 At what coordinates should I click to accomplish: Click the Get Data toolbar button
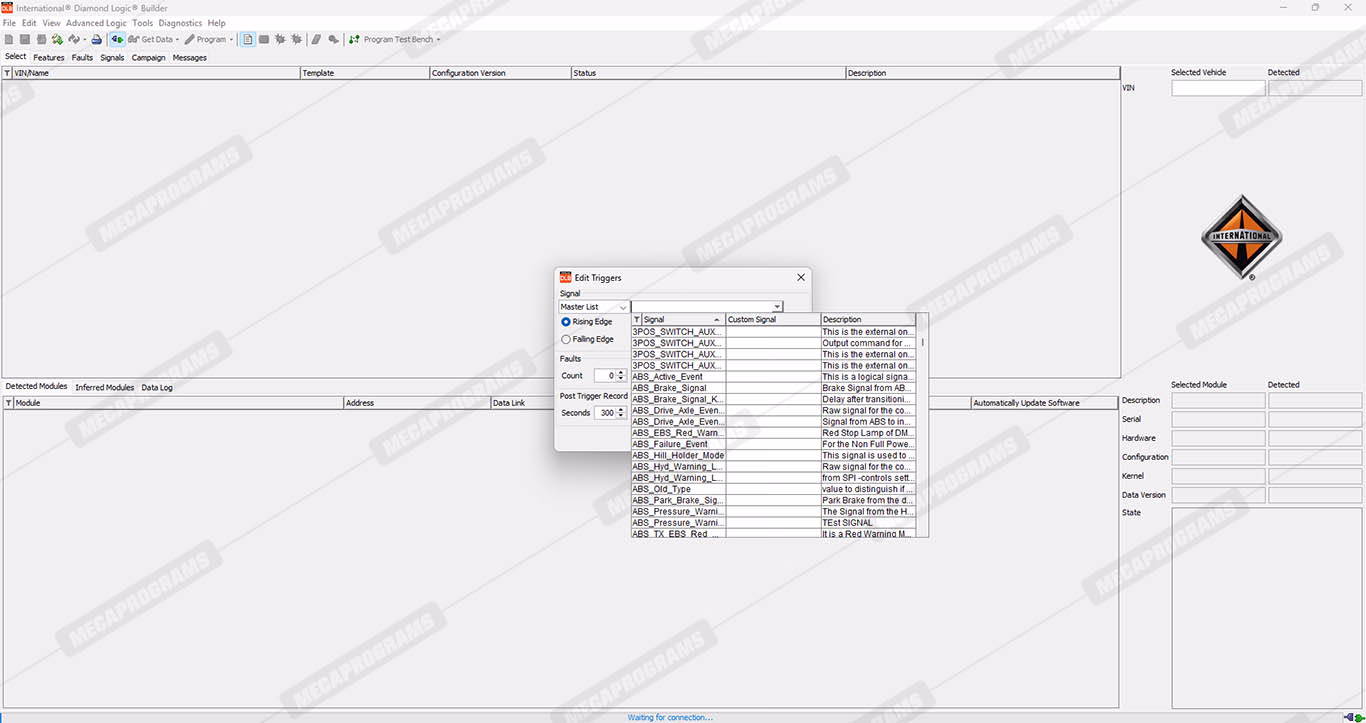click(x=153, y=40)
